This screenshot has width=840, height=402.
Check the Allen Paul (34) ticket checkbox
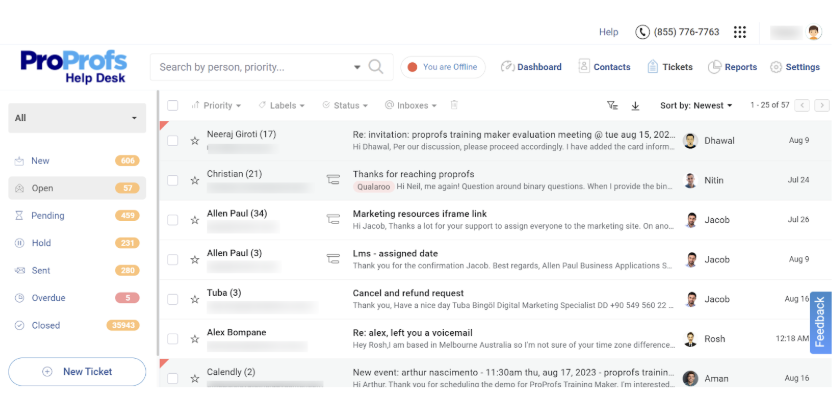click(x=172, y=220)
